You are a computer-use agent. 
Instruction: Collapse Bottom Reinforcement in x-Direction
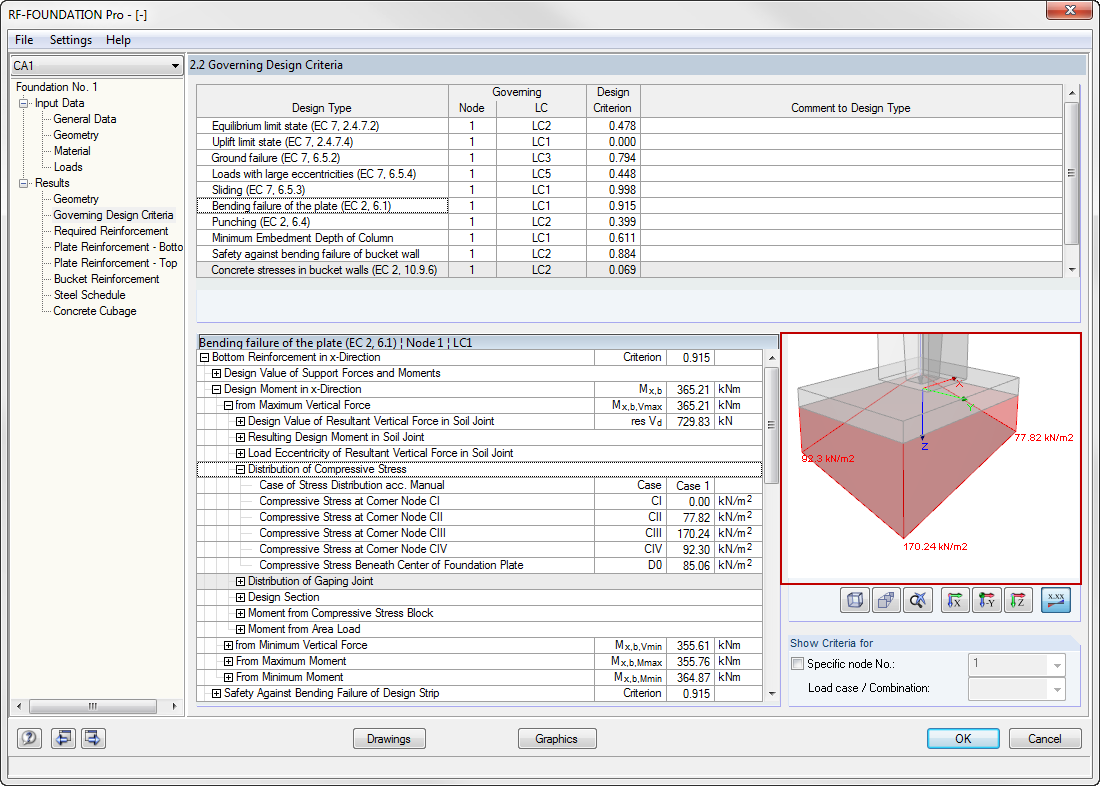click(205, 357)
